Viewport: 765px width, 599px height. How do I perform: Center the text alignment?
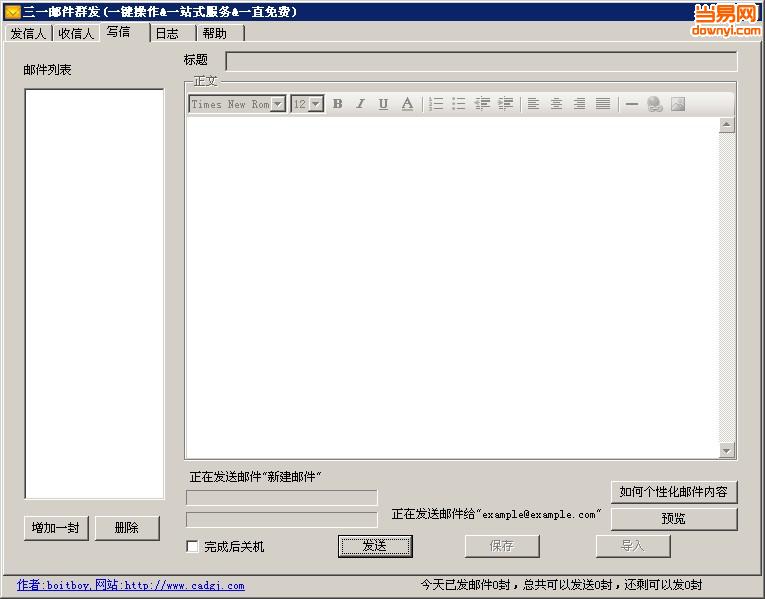tap(556, 104)
